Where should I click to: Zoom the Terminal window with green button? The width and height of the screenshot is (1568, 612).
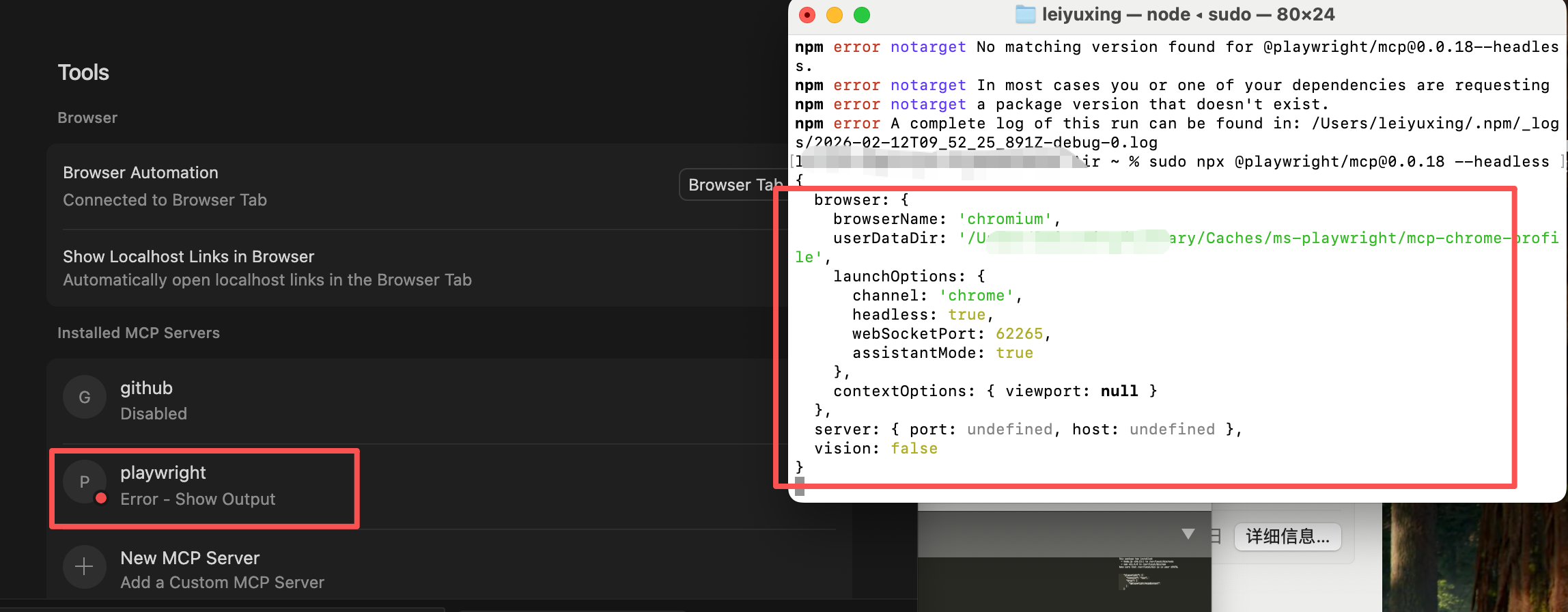862,15
